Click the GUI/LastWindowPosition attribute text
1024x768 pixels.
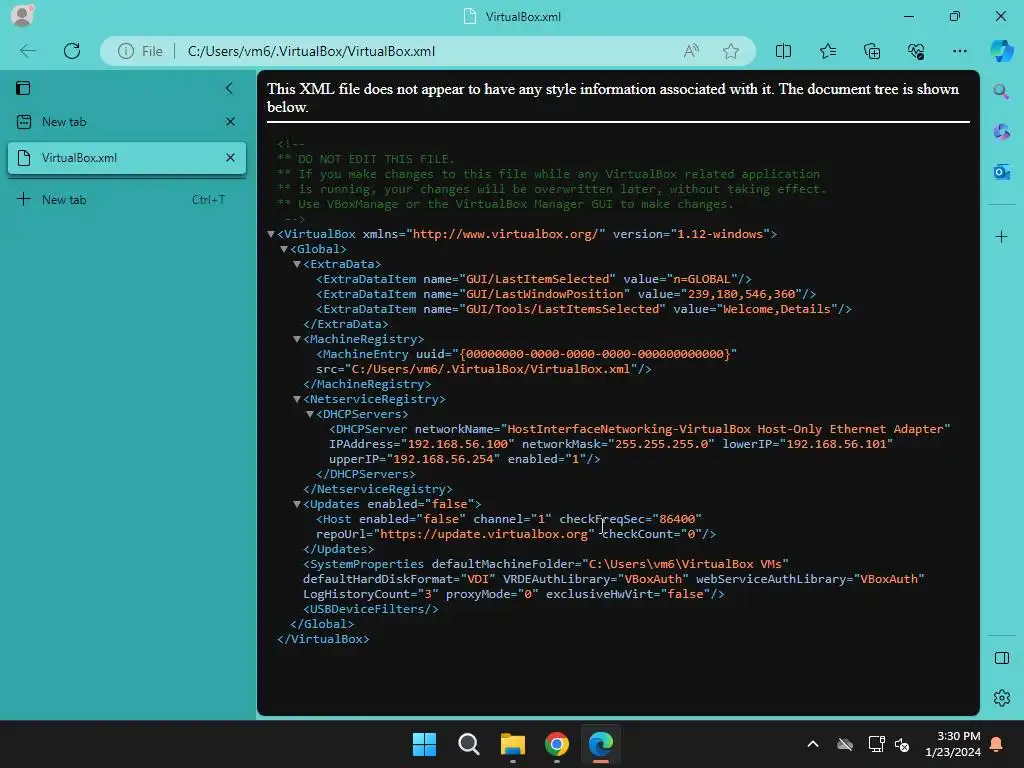point(545,294)
